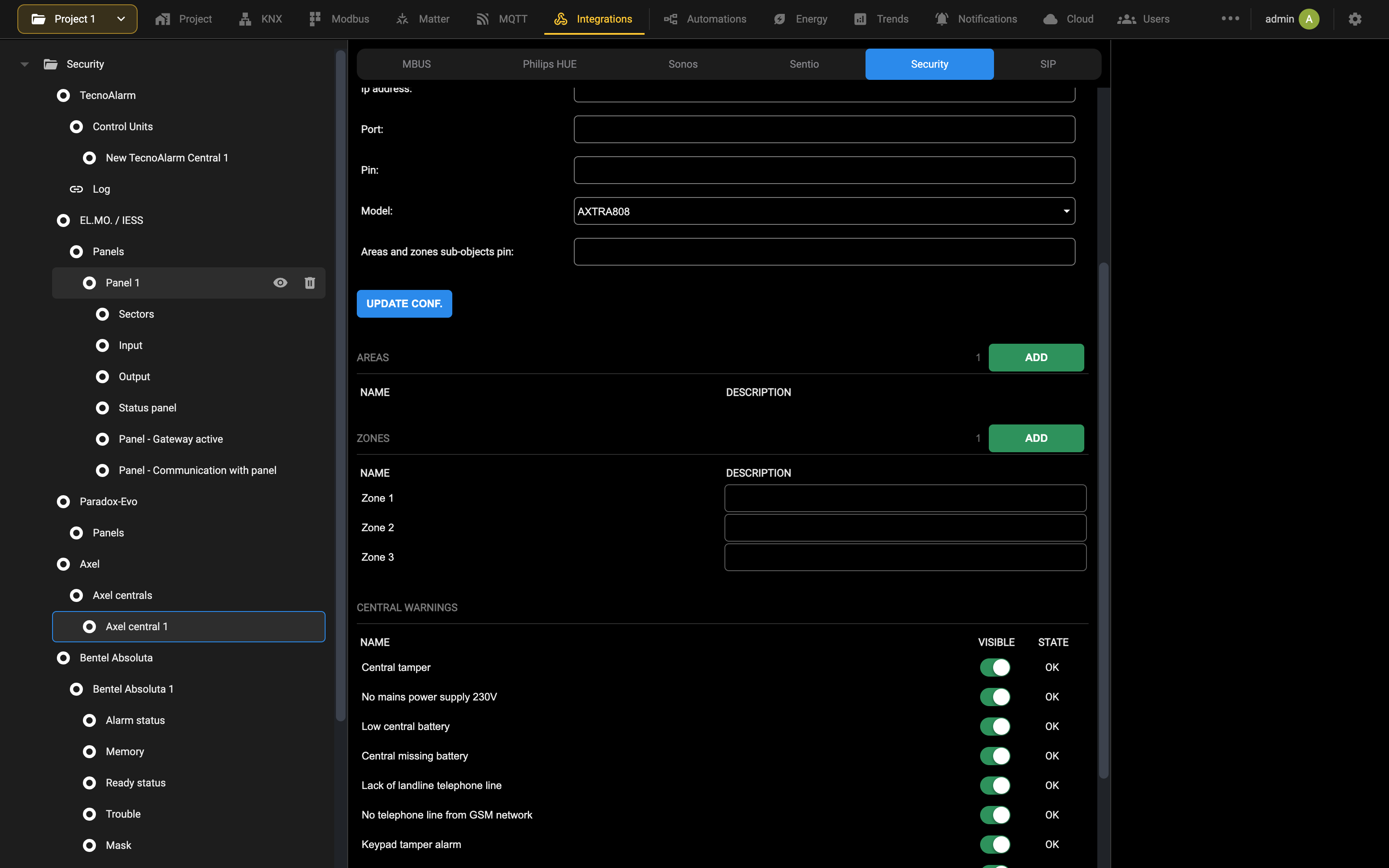This screenshot has width=1389, height=868.
Task: Click the Notifications bell icon
Action: (x=941, y=19)
